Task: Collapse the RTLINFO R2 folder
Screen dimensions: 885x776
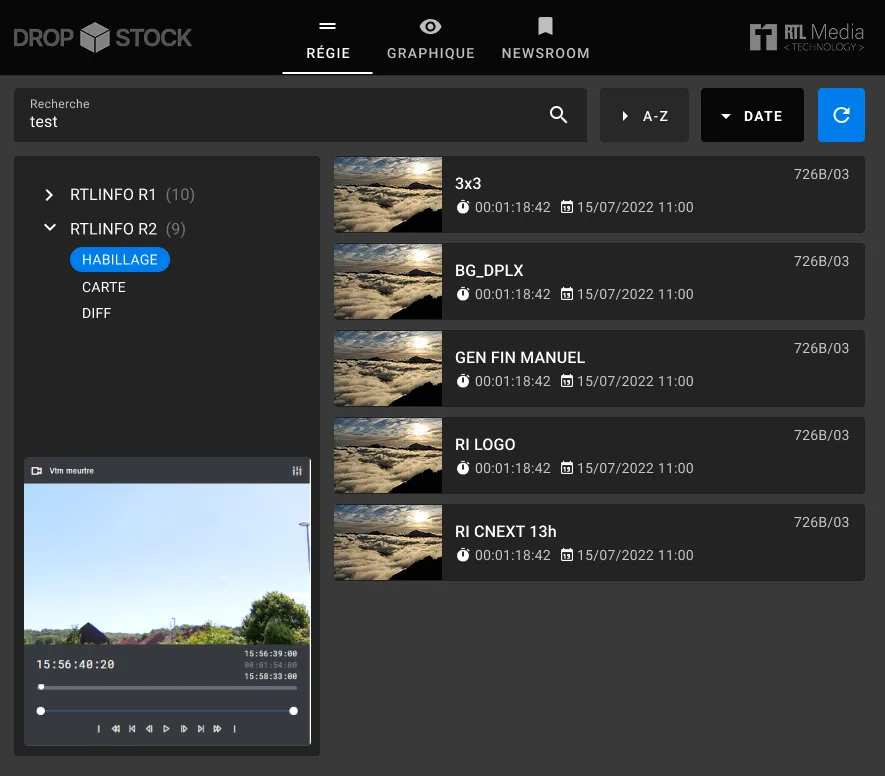Action: 50,229
